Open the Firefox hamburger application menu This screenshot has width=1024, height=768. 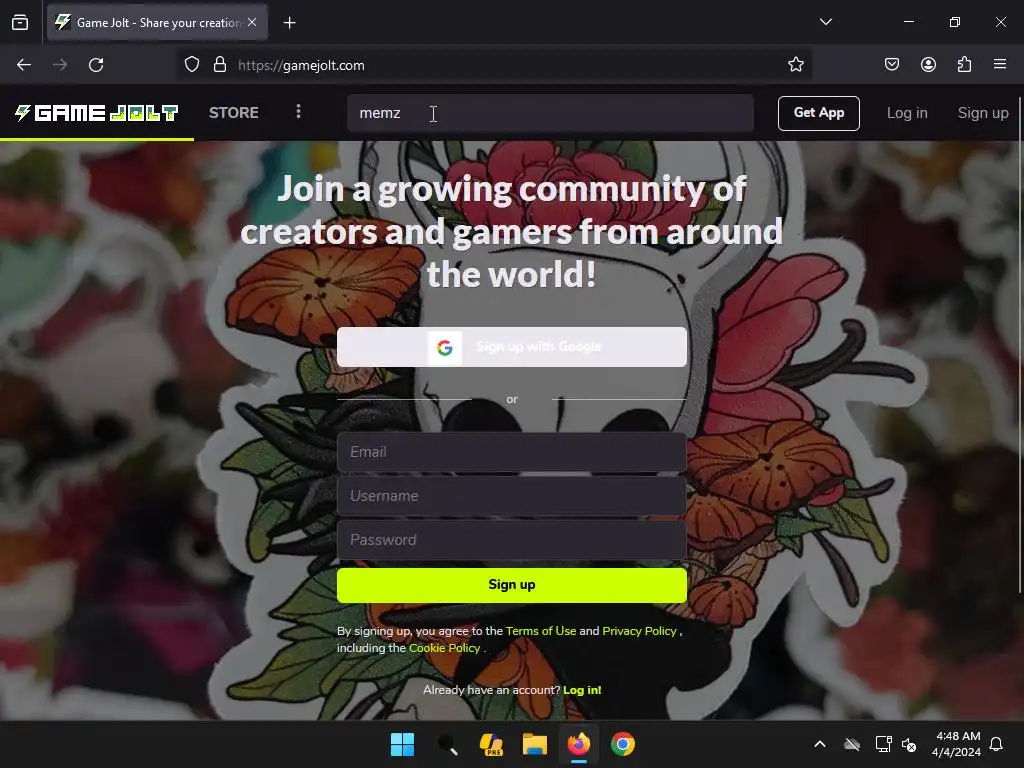click(1000, 65)
